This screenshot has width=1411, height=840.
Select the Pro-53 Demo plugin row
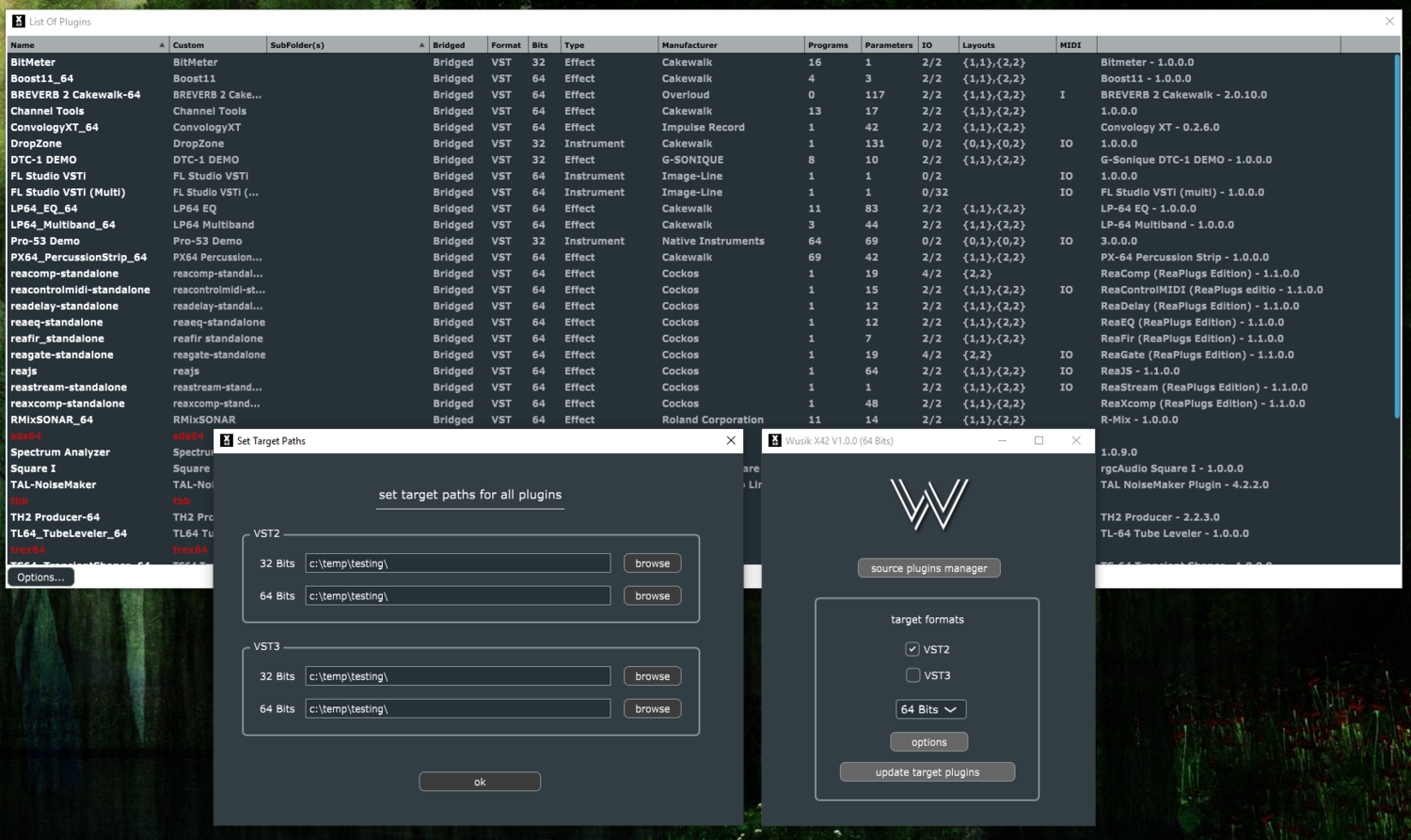coord(701,241)
